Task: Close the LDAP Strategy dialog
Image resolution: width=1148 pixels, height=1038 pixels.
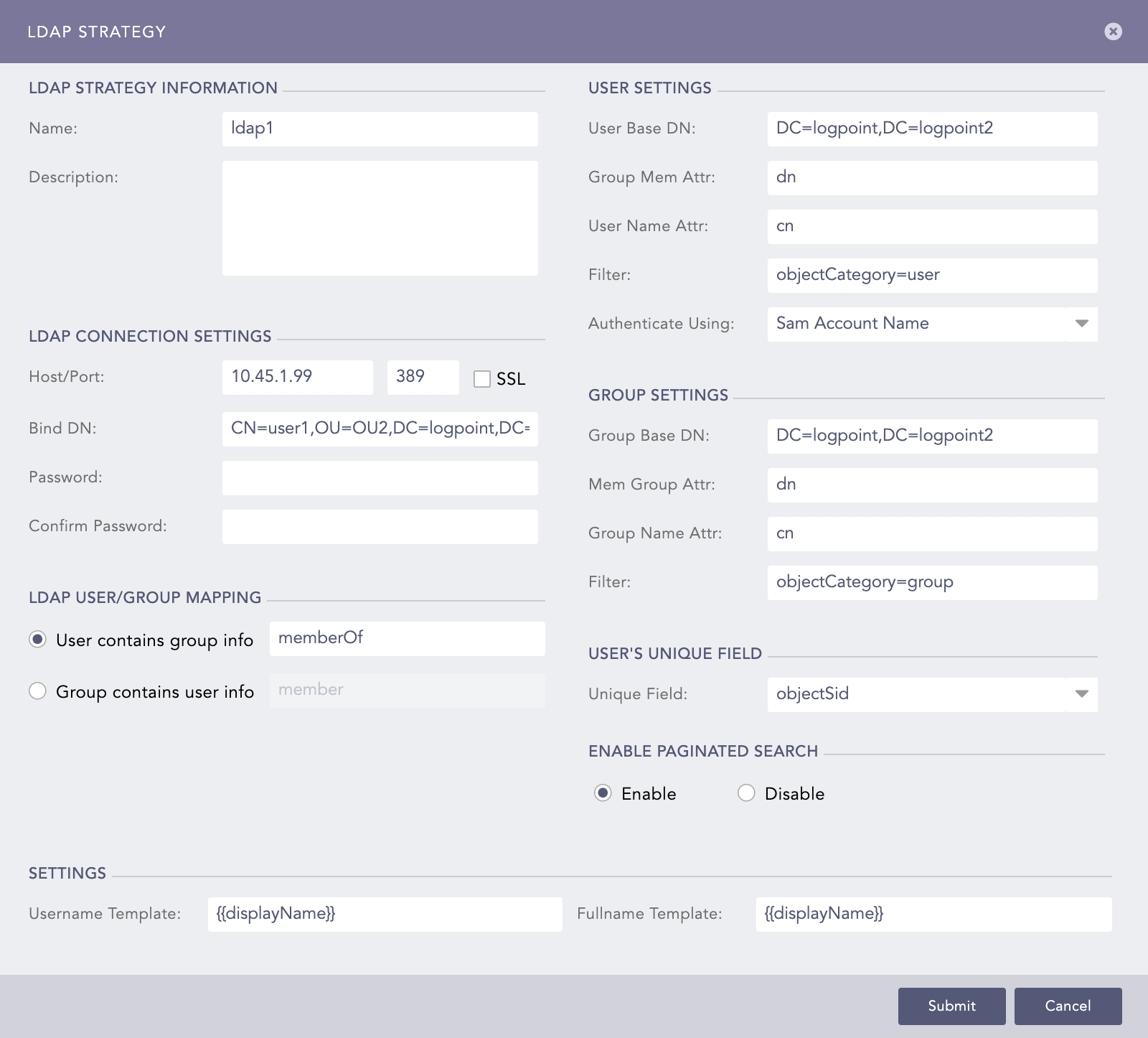Action: [x=1113, y=31]
